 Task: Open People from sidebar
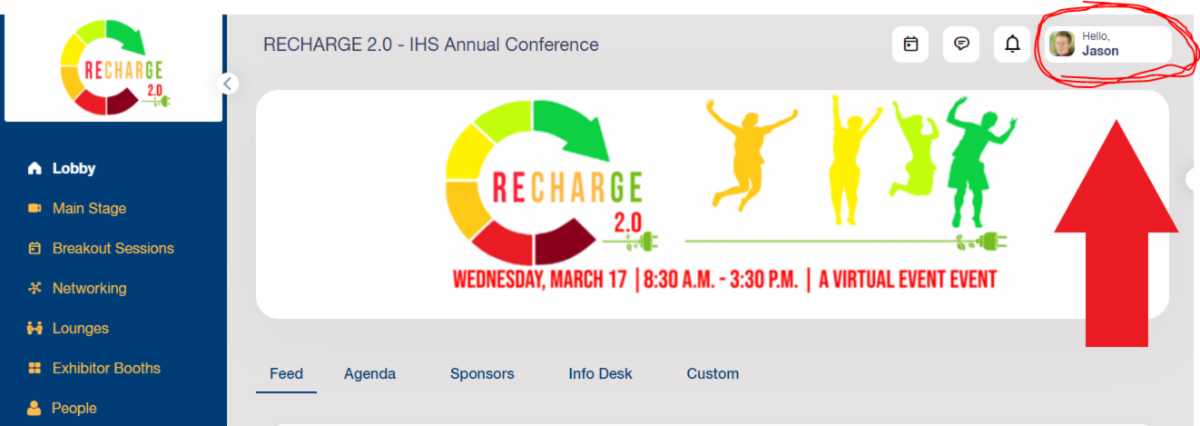(x=74, y=408)
